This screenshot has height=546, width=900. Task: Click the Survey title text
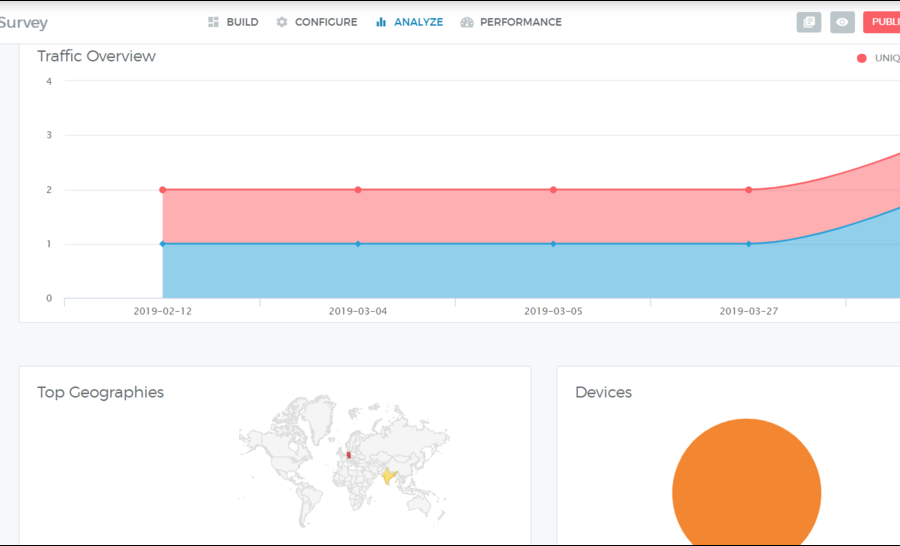click(x=23, y=22)
